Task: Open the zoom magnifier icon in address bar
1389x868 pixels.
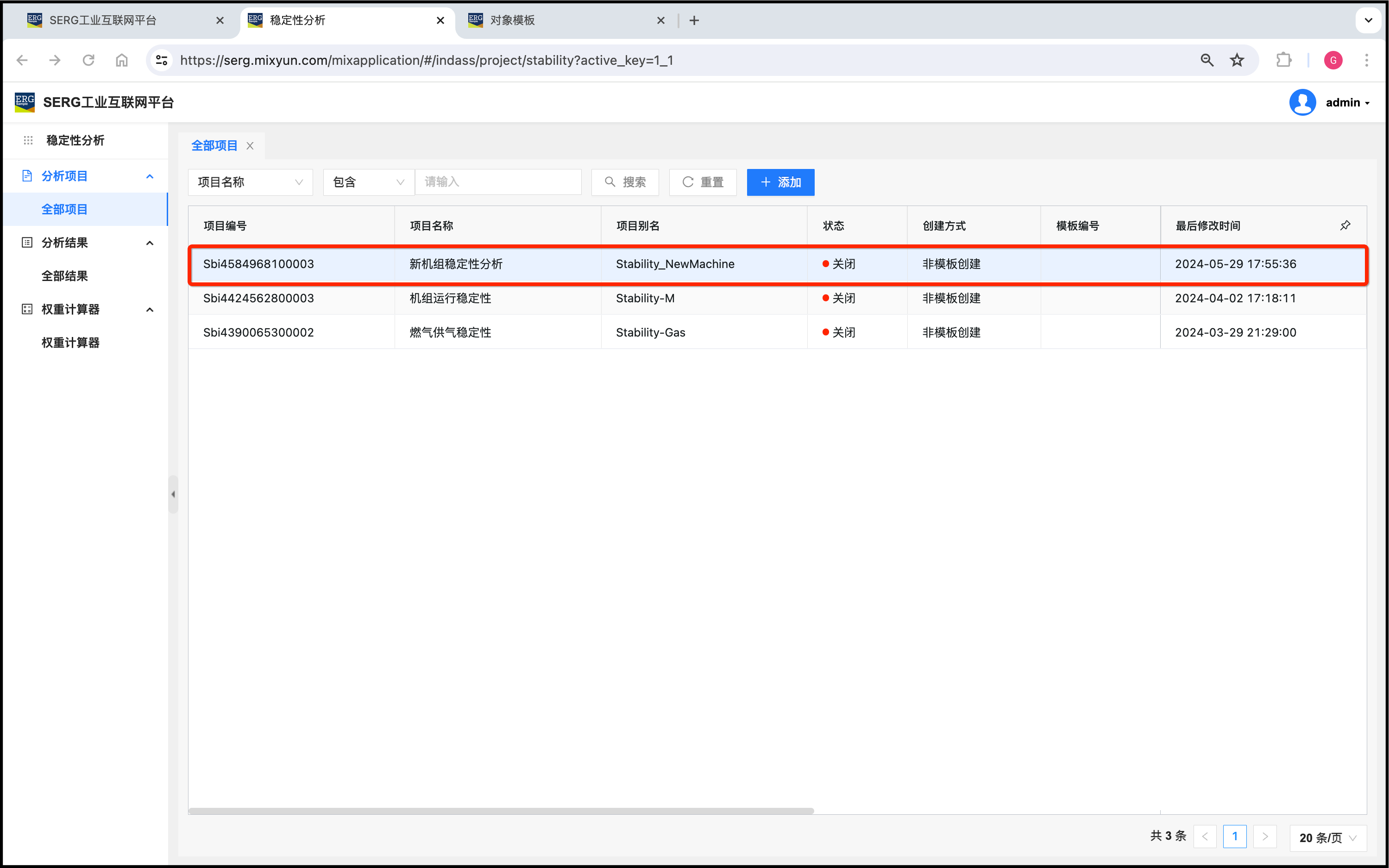Action: (x=1207, y=60)
